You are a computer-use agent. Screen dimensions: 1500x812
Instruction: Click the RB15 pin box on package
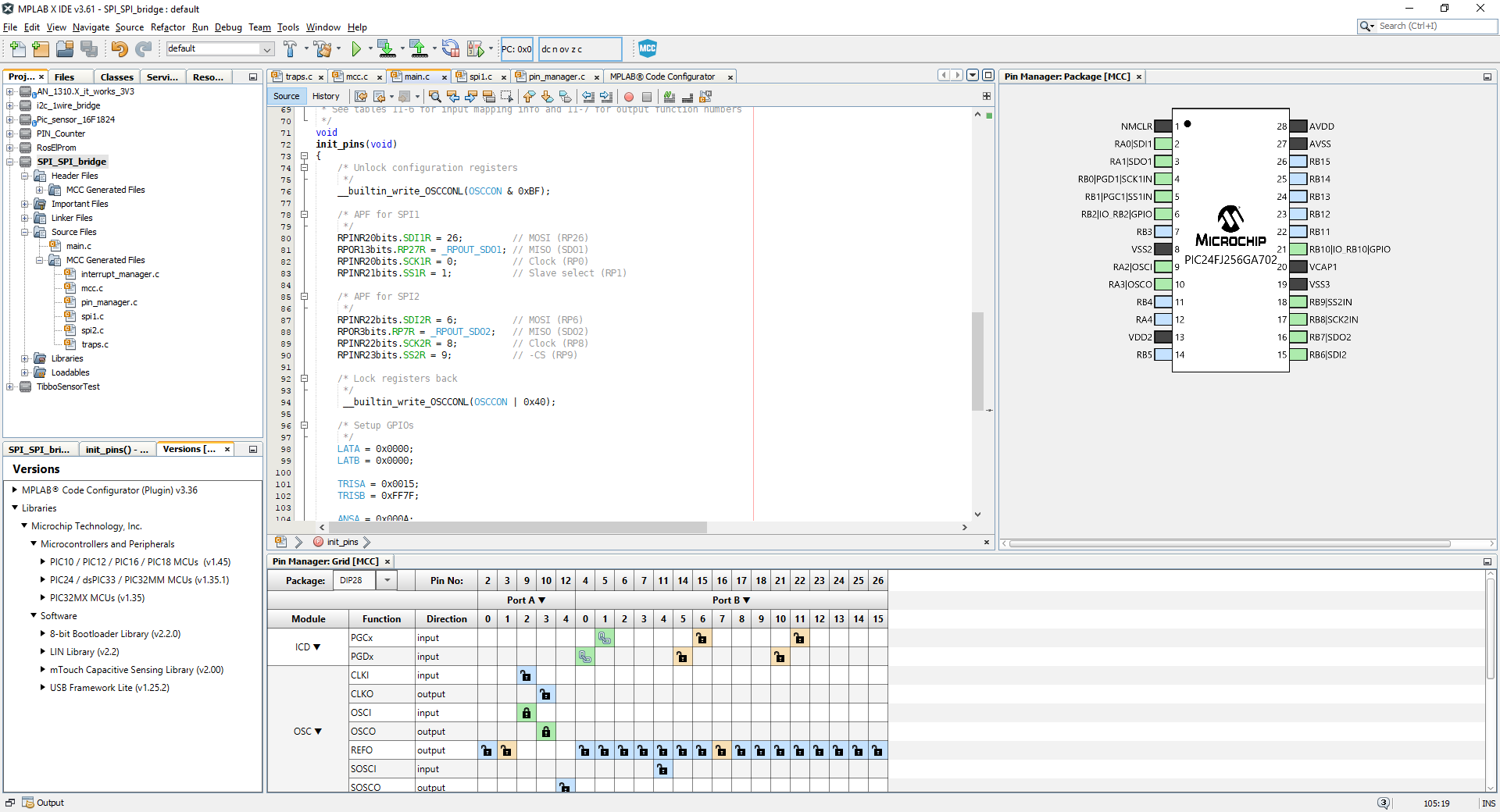pos(1298,162)
